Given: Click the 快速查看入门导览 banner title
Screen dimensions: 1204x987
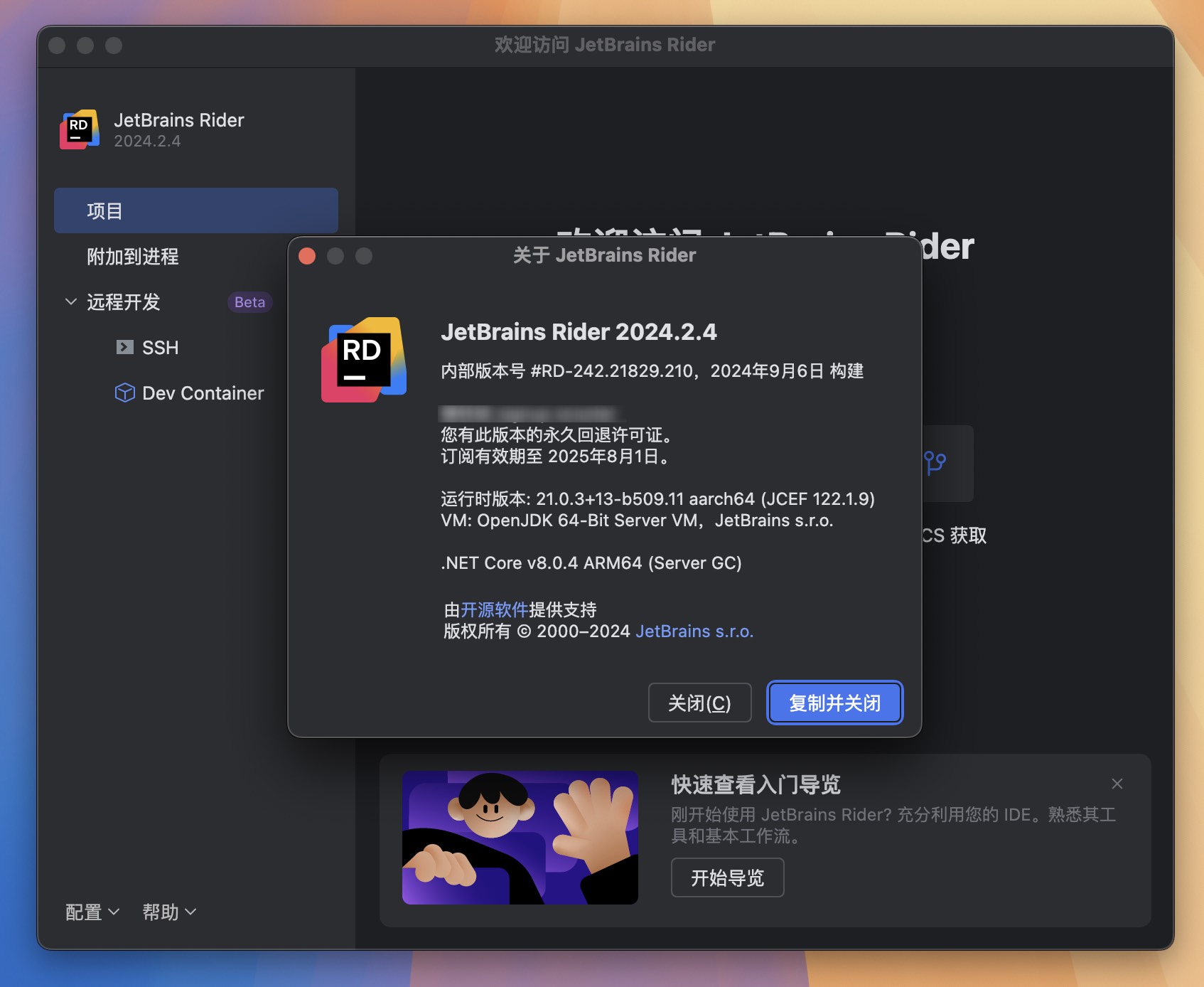Looking at the screenshot, I should [756, 784].
